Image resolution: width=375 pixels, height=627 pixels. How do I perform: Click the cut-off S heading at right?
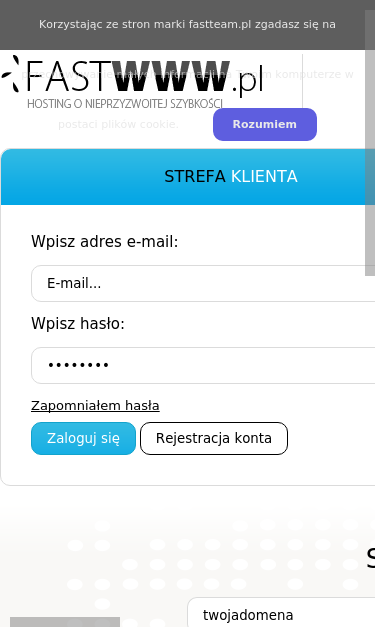371,558
